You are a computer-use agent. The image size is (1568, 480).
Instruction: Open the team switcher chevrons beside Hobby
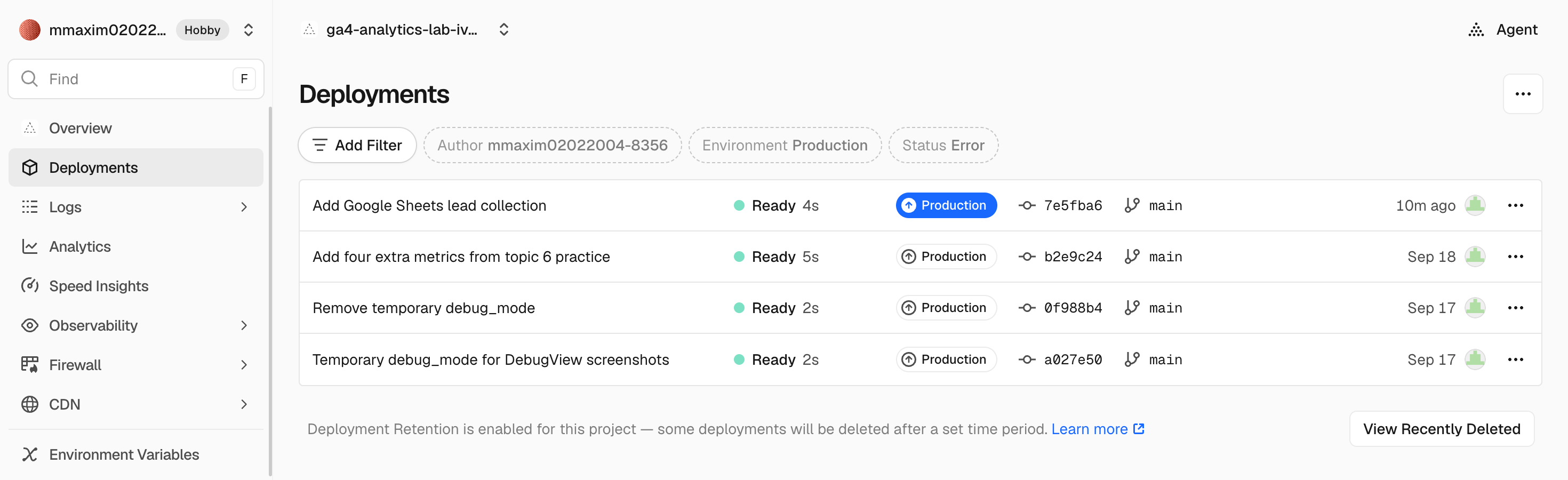249,30
